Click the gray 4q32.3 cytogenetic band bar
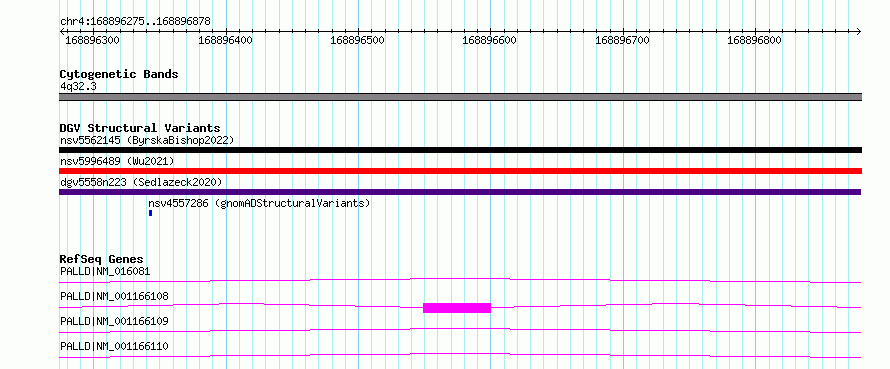Screen dimensions: 890x369 click(x=460, y=97)
